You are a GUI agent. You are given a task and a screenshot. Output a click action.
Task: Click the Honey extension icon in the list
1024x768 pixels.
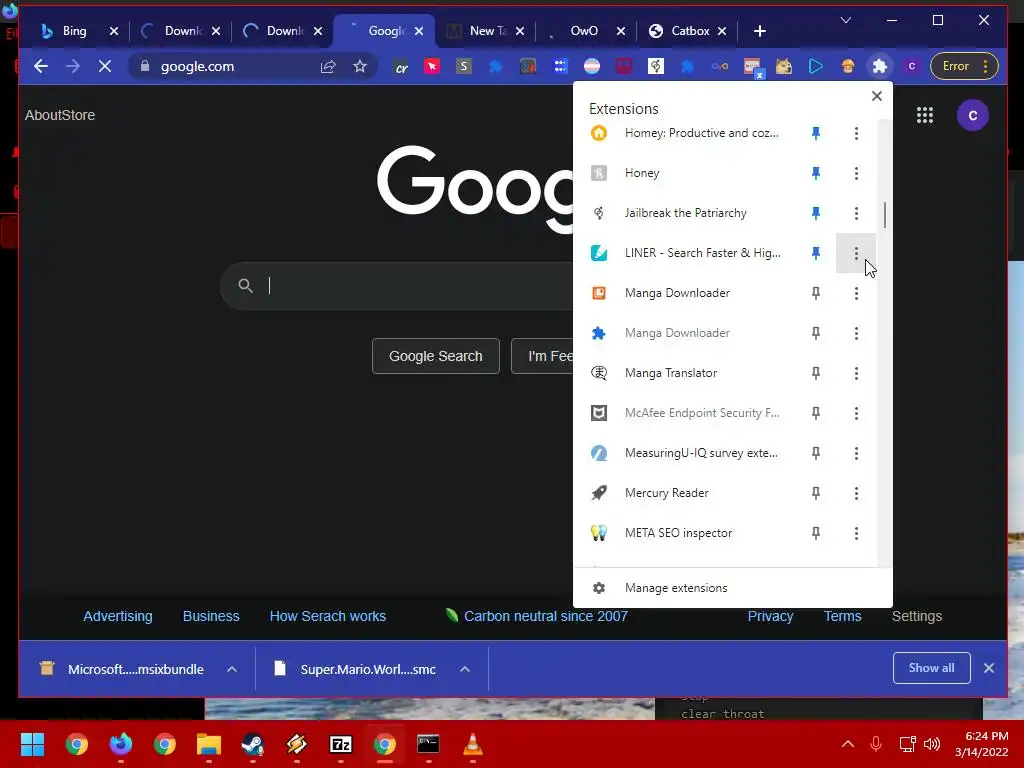599,173
